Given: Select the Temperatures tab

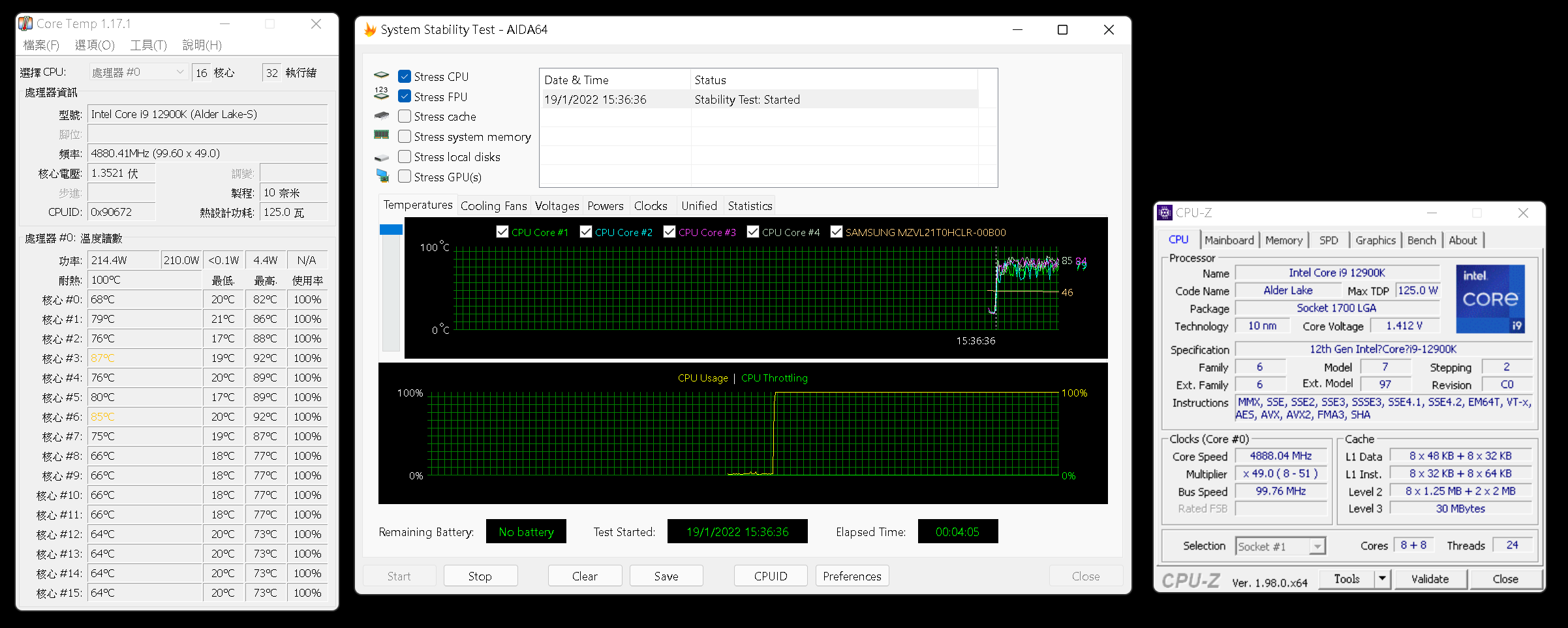Looking at the screenshot, I should tap(418, 205).
